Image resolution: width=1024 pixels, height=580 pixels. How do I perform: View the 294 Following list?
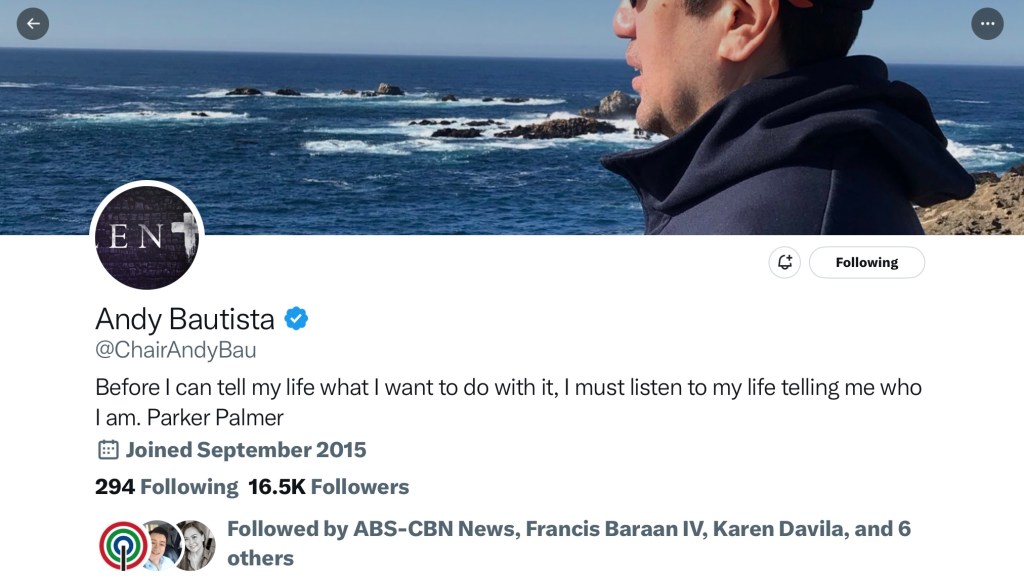tap(166, 487)
